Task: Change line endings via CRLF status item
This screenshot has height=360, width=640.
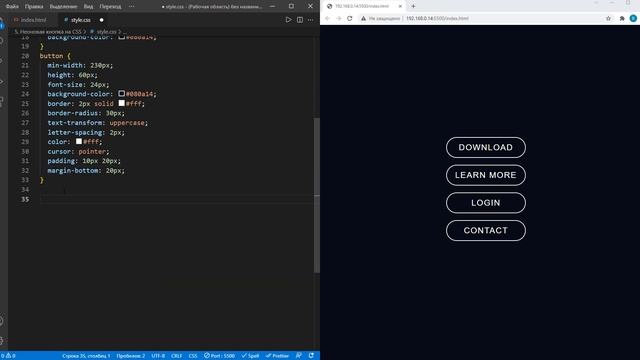Action: coord(177,356)
